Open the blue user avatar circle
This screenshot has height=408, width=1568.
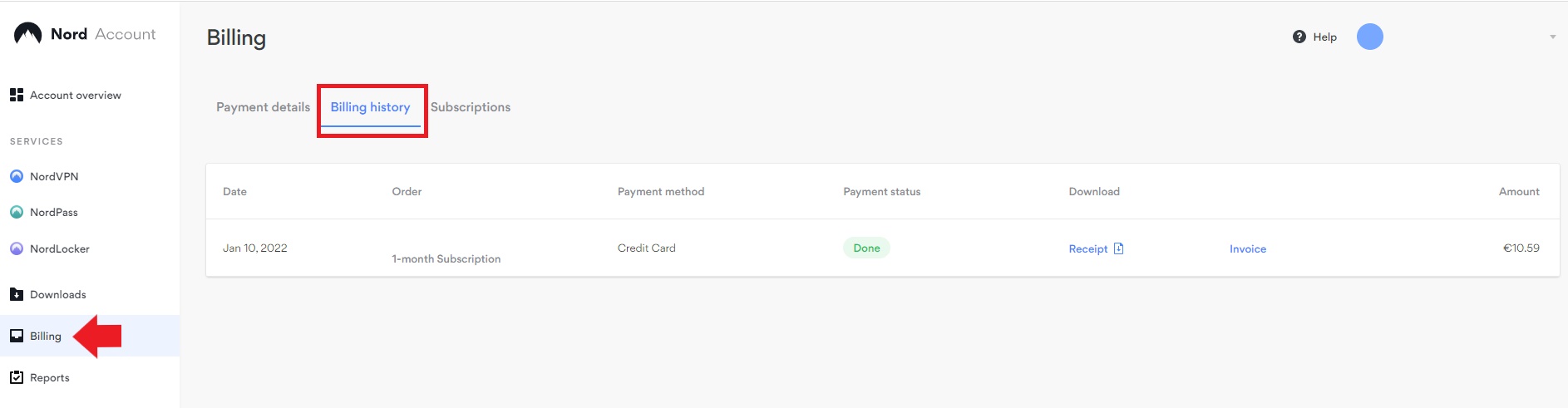coord(1370,37)
